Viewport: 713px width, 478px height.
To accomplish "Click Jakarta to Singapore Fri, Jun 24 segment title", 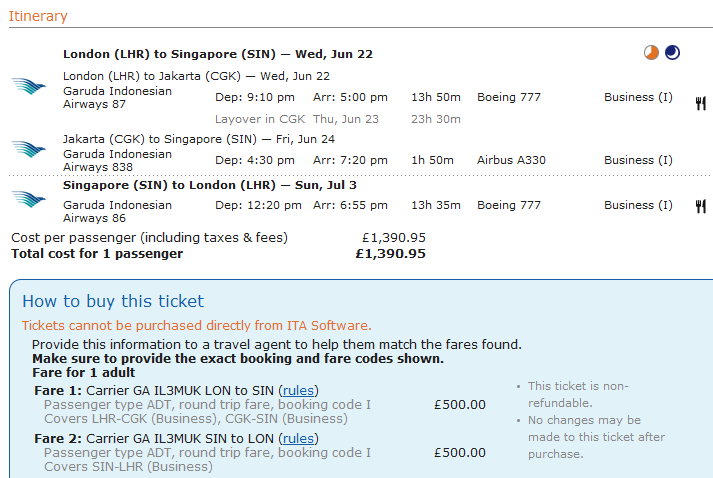I will (x=199, y=139).
